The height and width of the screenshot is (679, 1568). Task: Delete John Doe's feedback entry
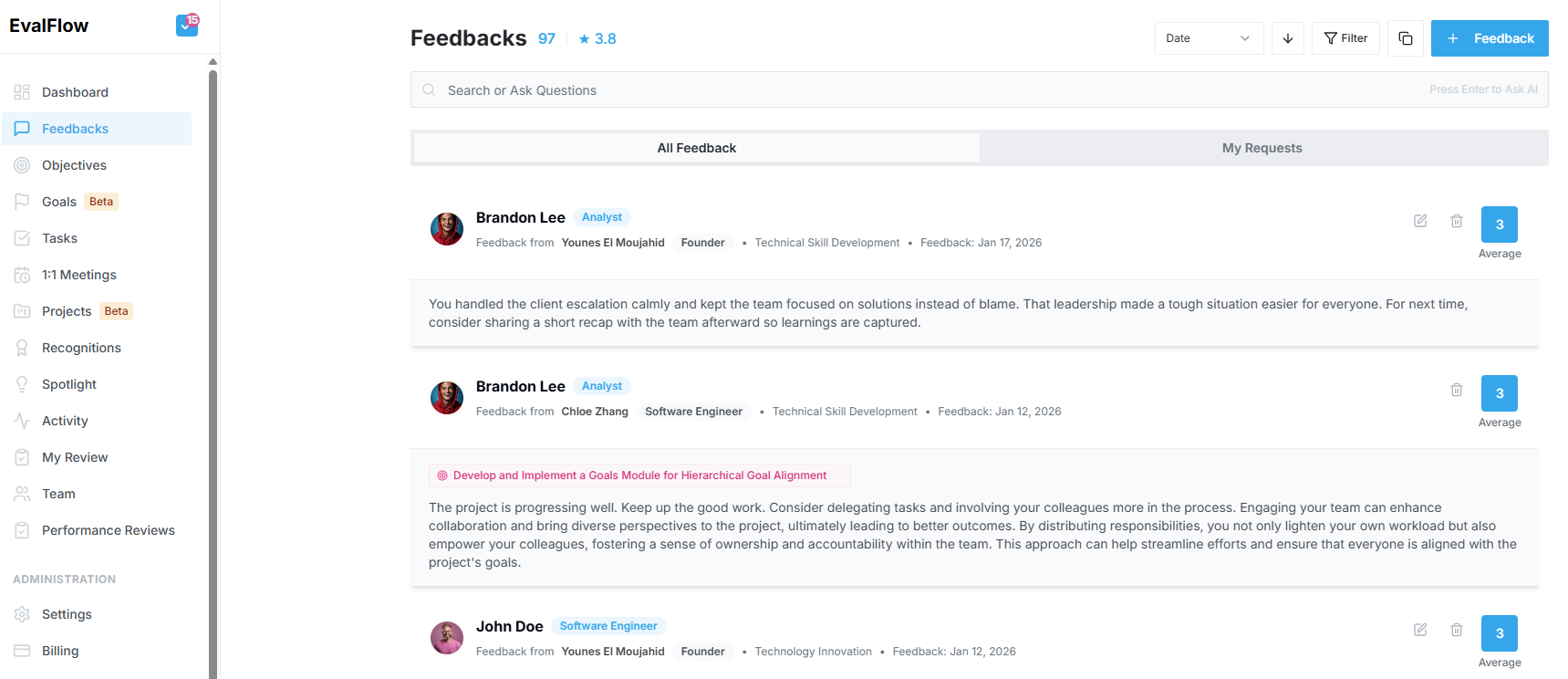click(1457, 630)
